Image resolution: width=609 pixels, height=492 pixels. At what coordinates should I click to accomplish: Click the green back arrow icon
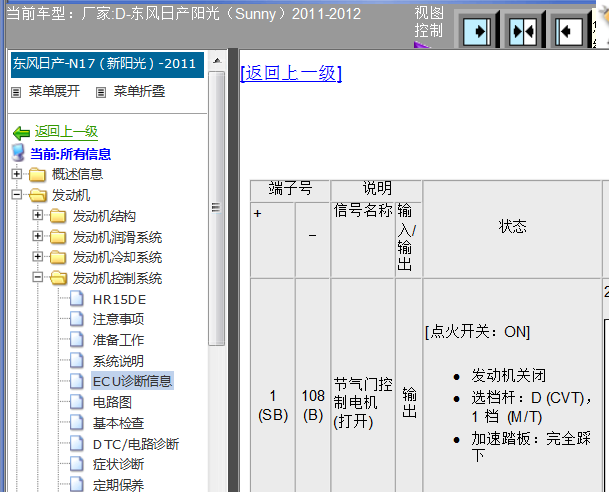pos(21,133)
